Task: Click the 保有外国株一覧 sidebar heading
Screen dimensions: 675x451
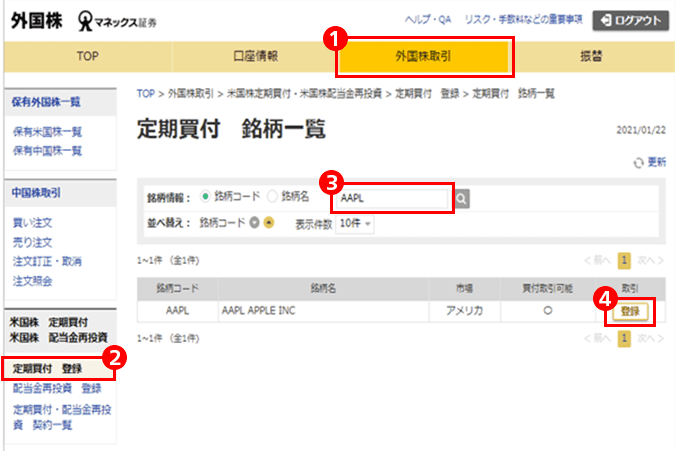Action: click(x=46, y=102)
